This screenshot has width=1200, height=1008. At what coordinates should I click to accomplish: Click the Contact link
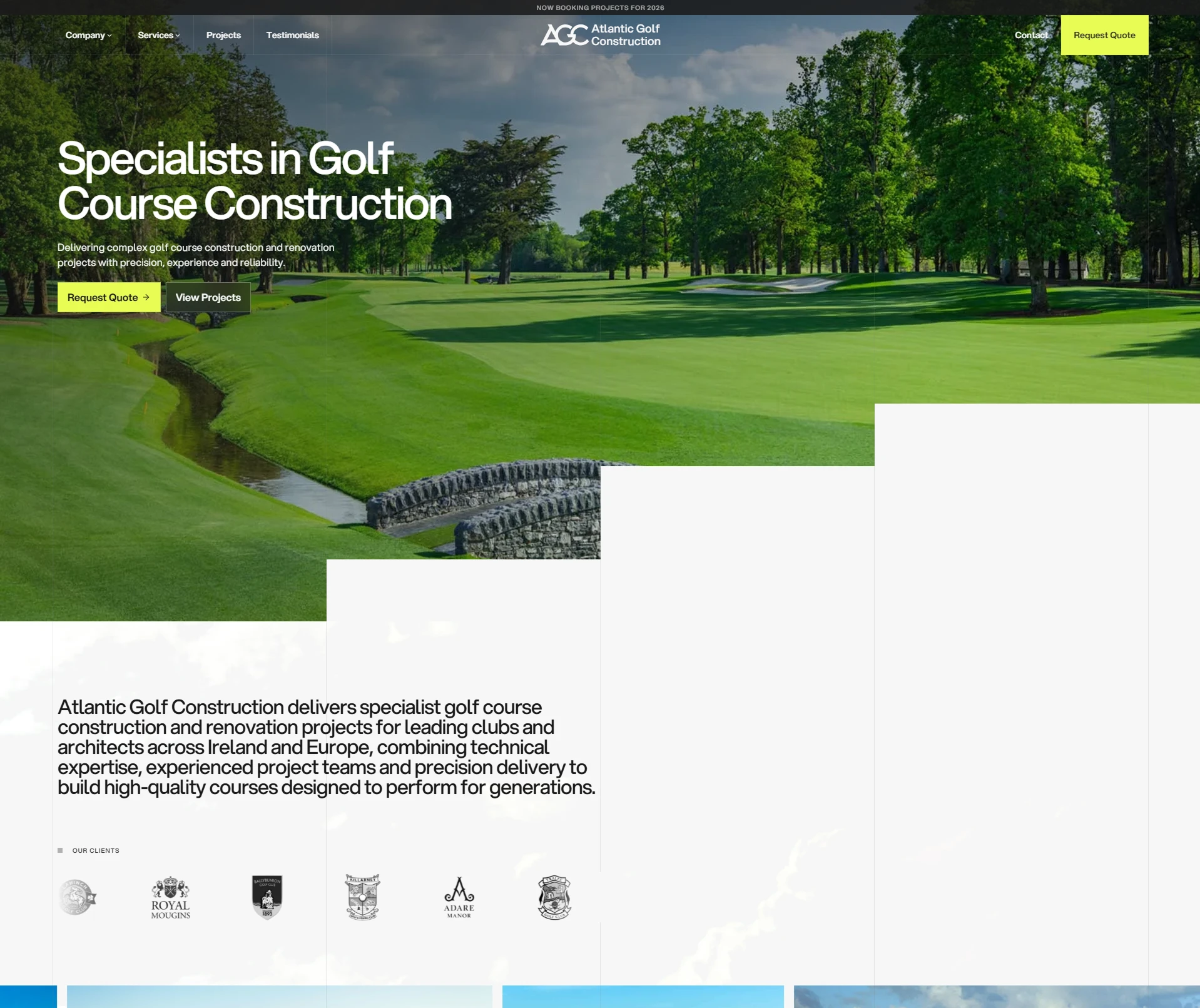click(x=1030, y=35)
